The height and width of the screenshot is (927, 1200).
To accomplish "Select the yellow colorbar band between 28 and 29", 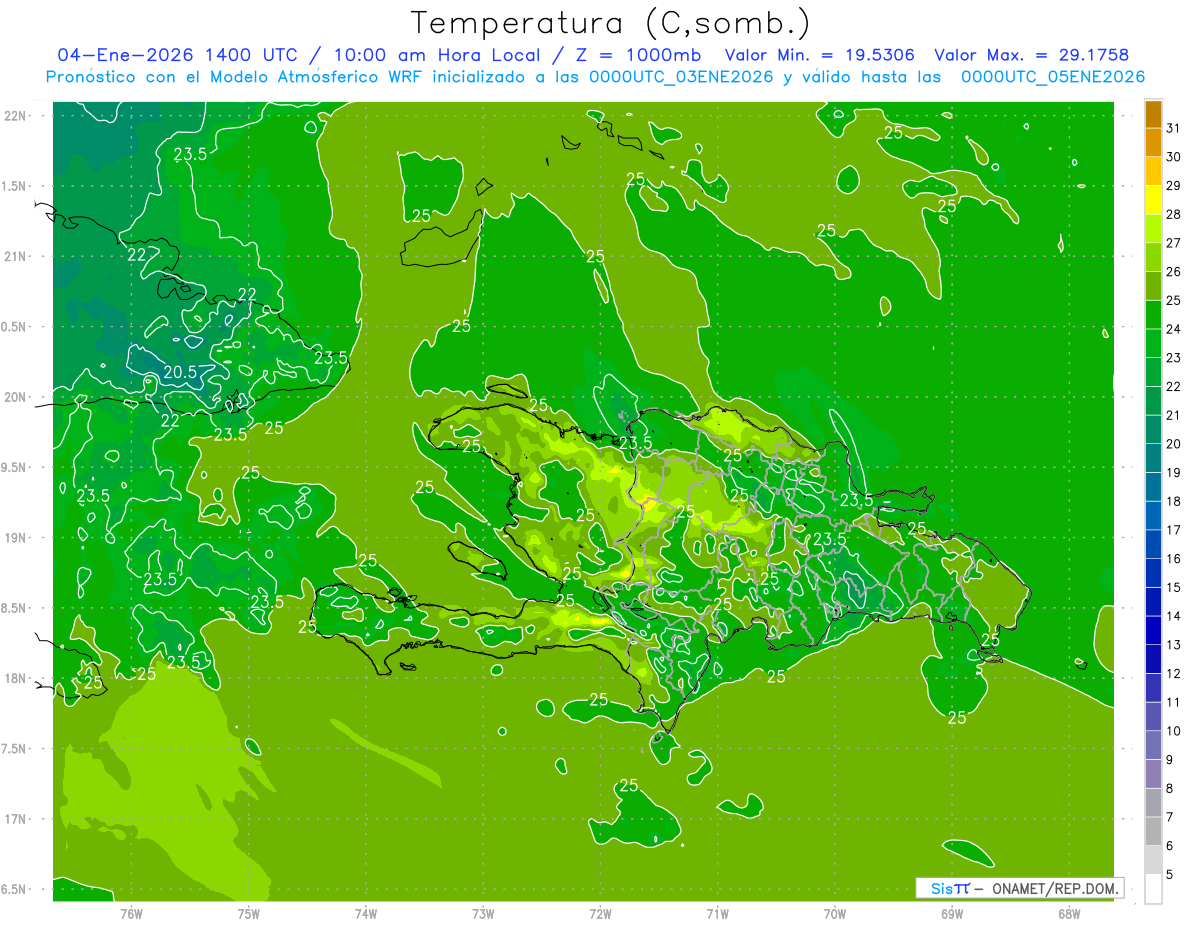I will click(x=1153, y=200).
